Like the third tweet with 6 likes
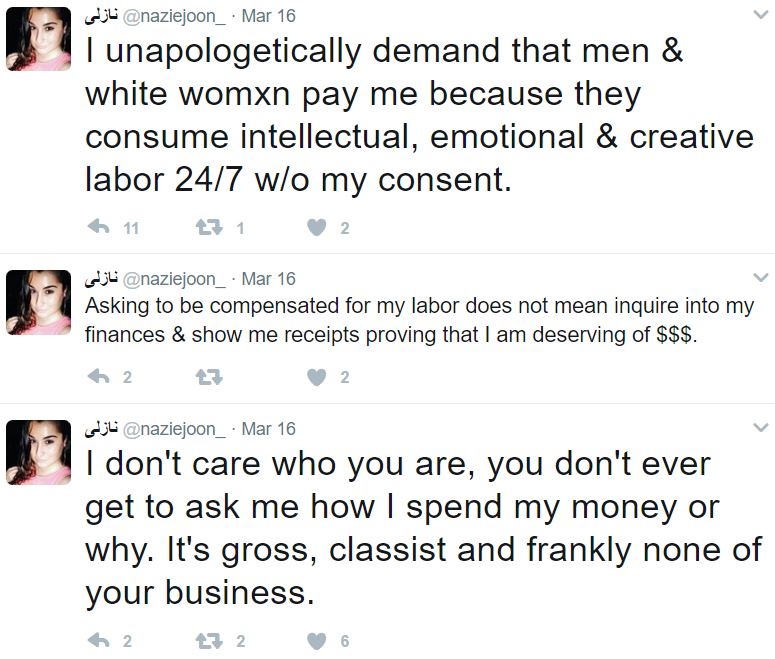775x659 pixels. 317,641
